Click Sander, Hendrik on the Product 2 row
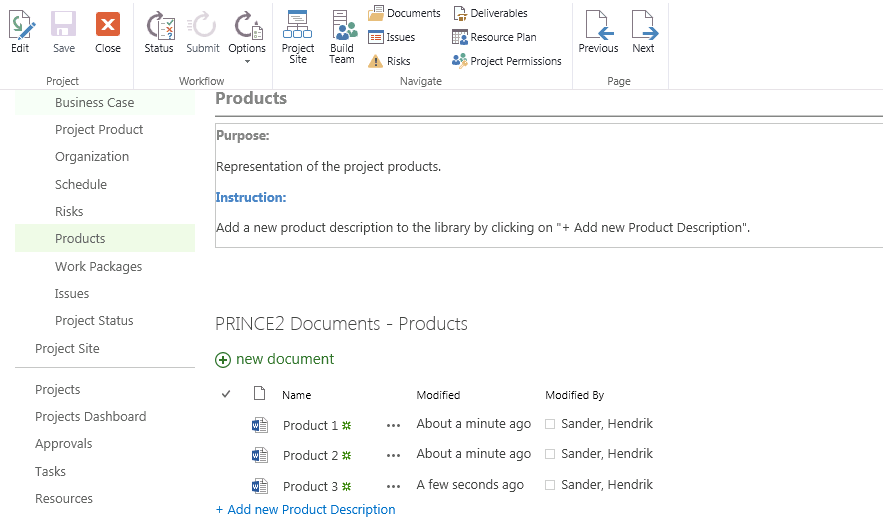This screenshot has height=520, width=883. (x=607, y=454)
